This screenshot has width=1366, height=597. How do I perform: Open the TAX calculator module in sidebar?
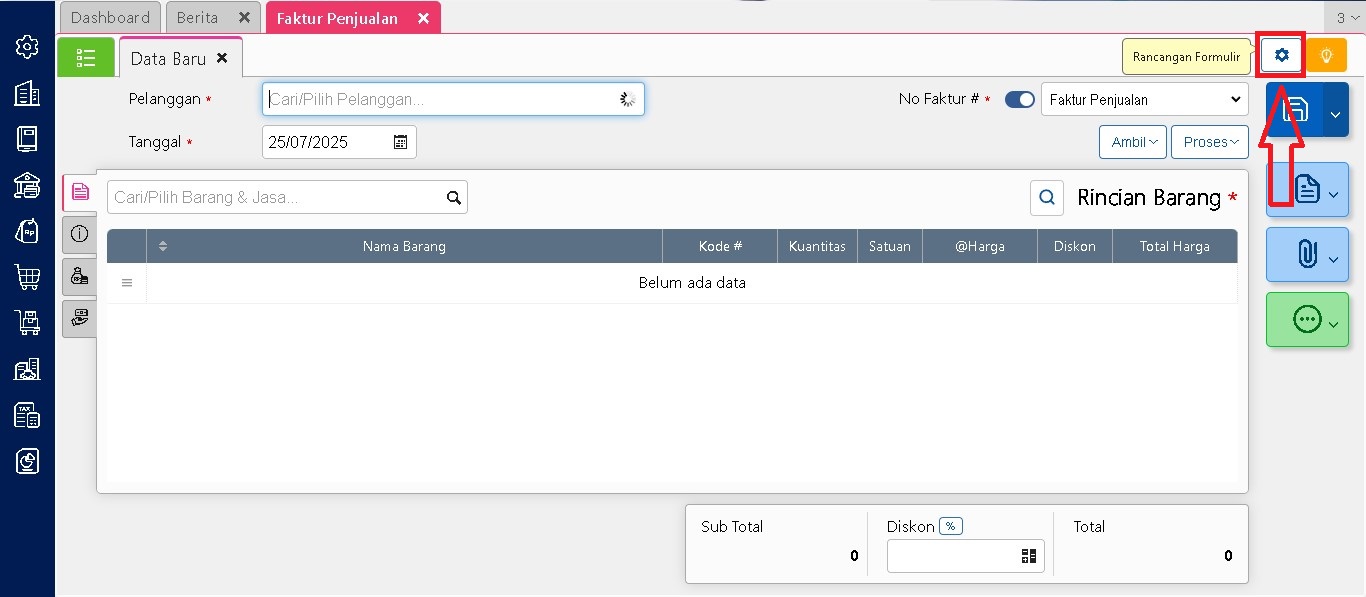[x=27, y=415]
